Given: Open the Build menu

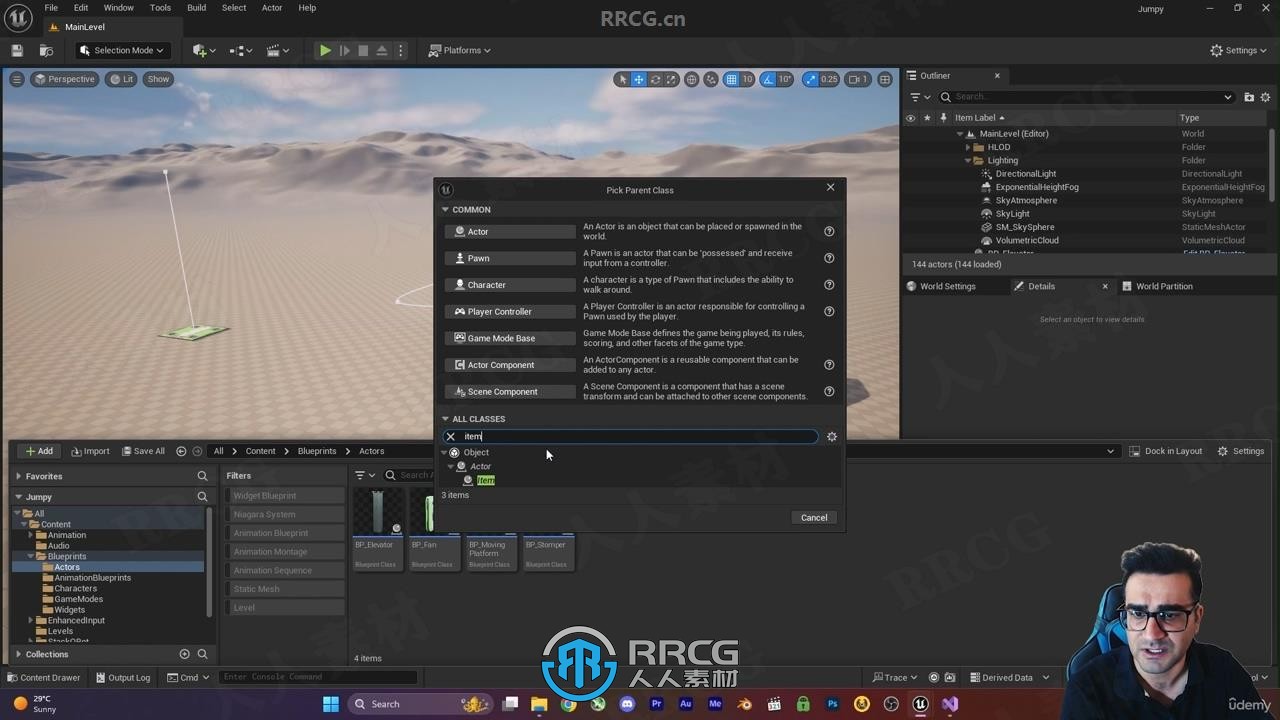Looking at the screenshot, I should point(196,8).
